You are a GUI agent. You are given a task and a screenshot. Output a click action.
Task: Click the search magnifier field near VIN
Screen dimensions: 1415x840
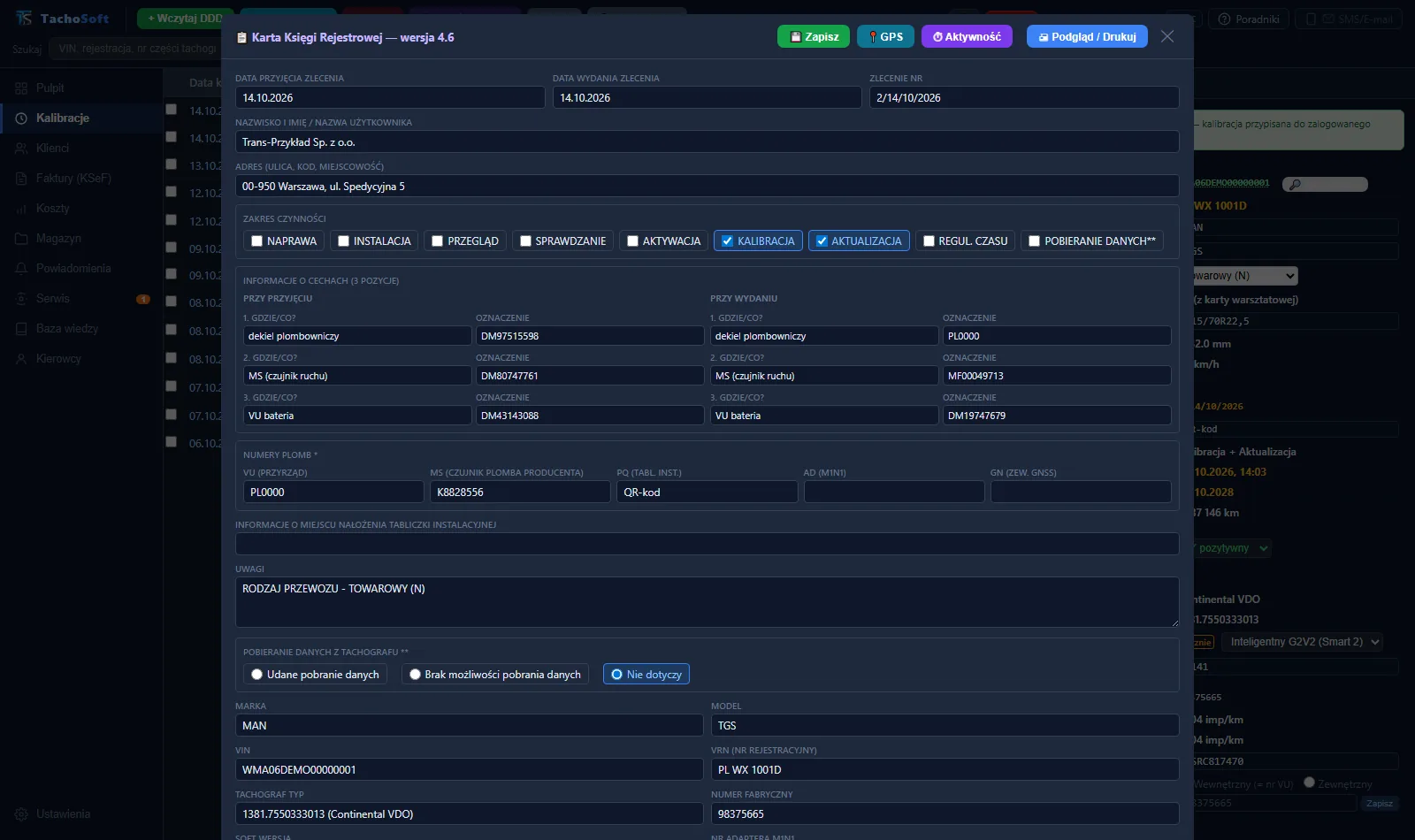(1325, 184)
